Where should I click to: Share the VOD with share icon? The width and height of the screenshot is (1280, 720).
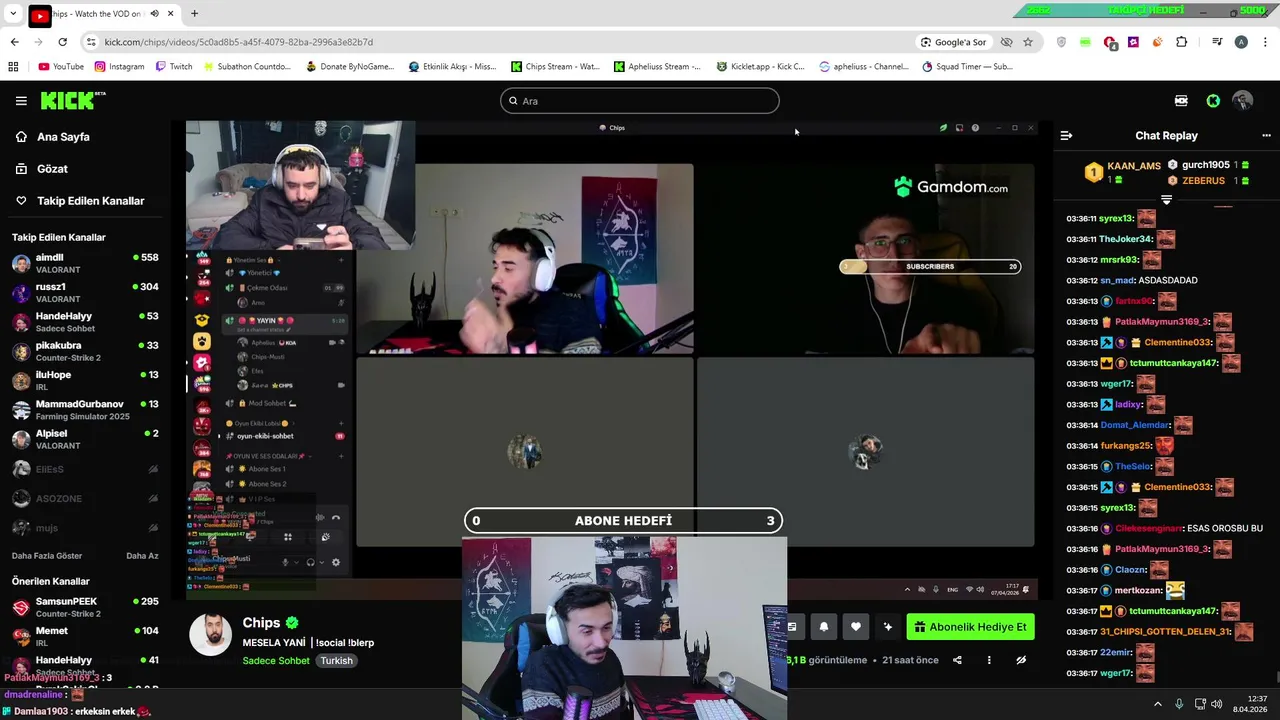957,660
